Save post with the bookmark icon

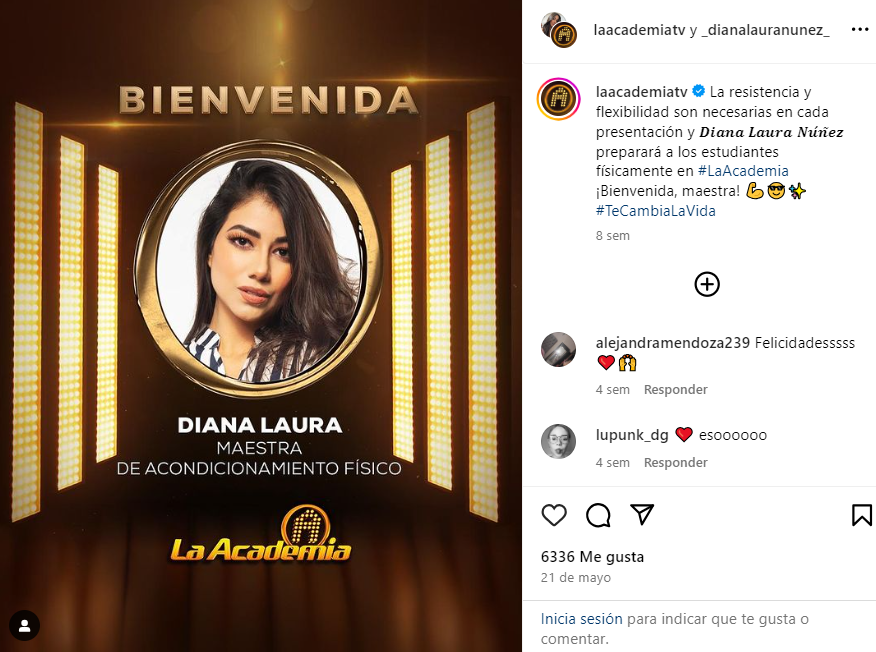pyautogui.click(x=861, y=515)
